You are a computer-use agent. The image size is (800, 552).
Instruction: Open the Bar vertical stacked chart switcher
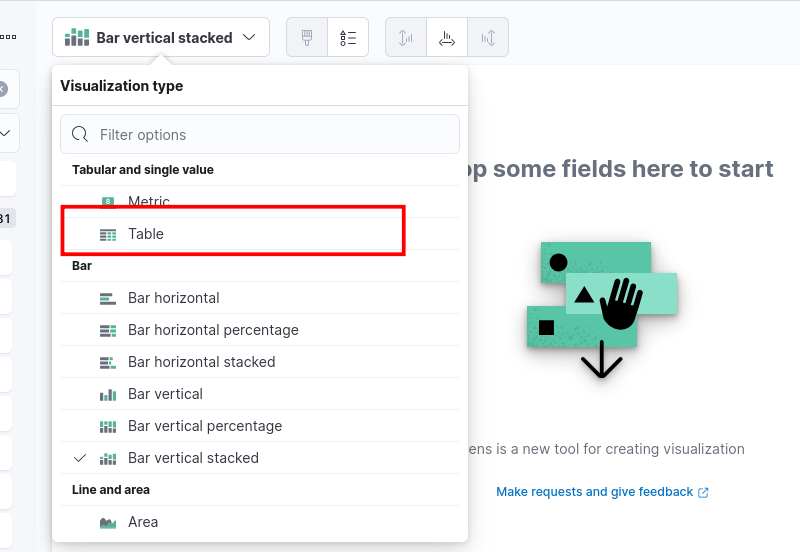point(161,38)
